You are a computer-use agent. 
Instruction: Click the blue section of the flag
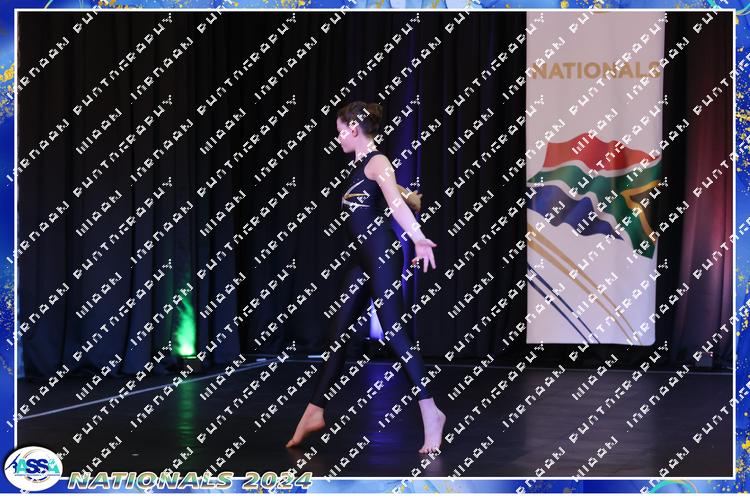[567, 212]
